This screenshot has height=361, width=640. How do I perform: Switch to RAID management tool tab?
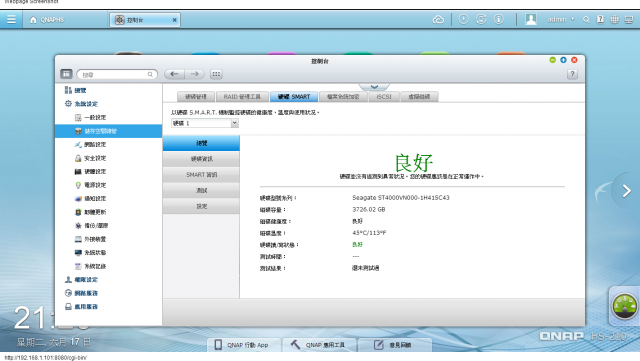[242, 97]
